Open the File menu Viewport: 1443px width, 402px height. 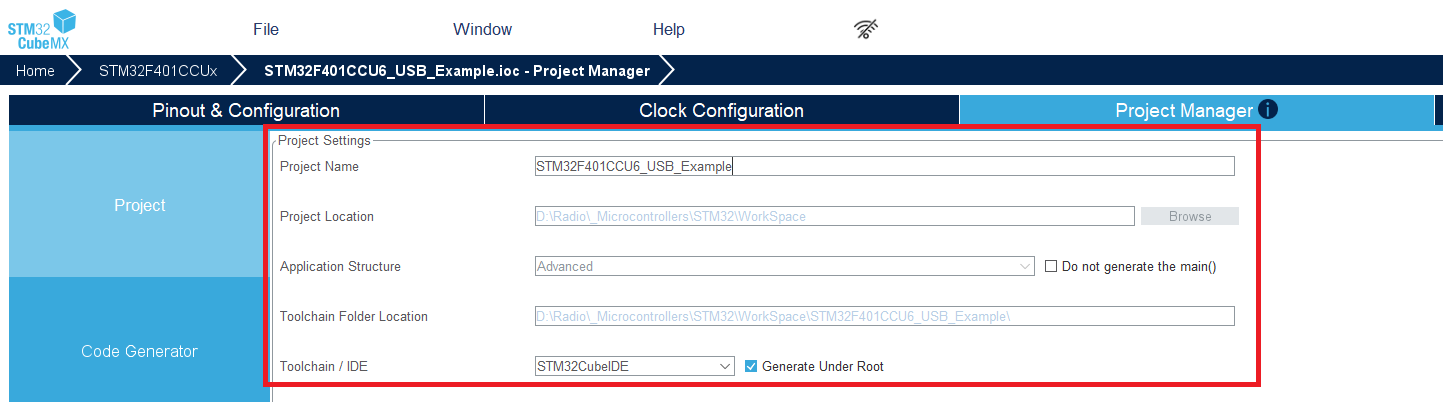266,30
